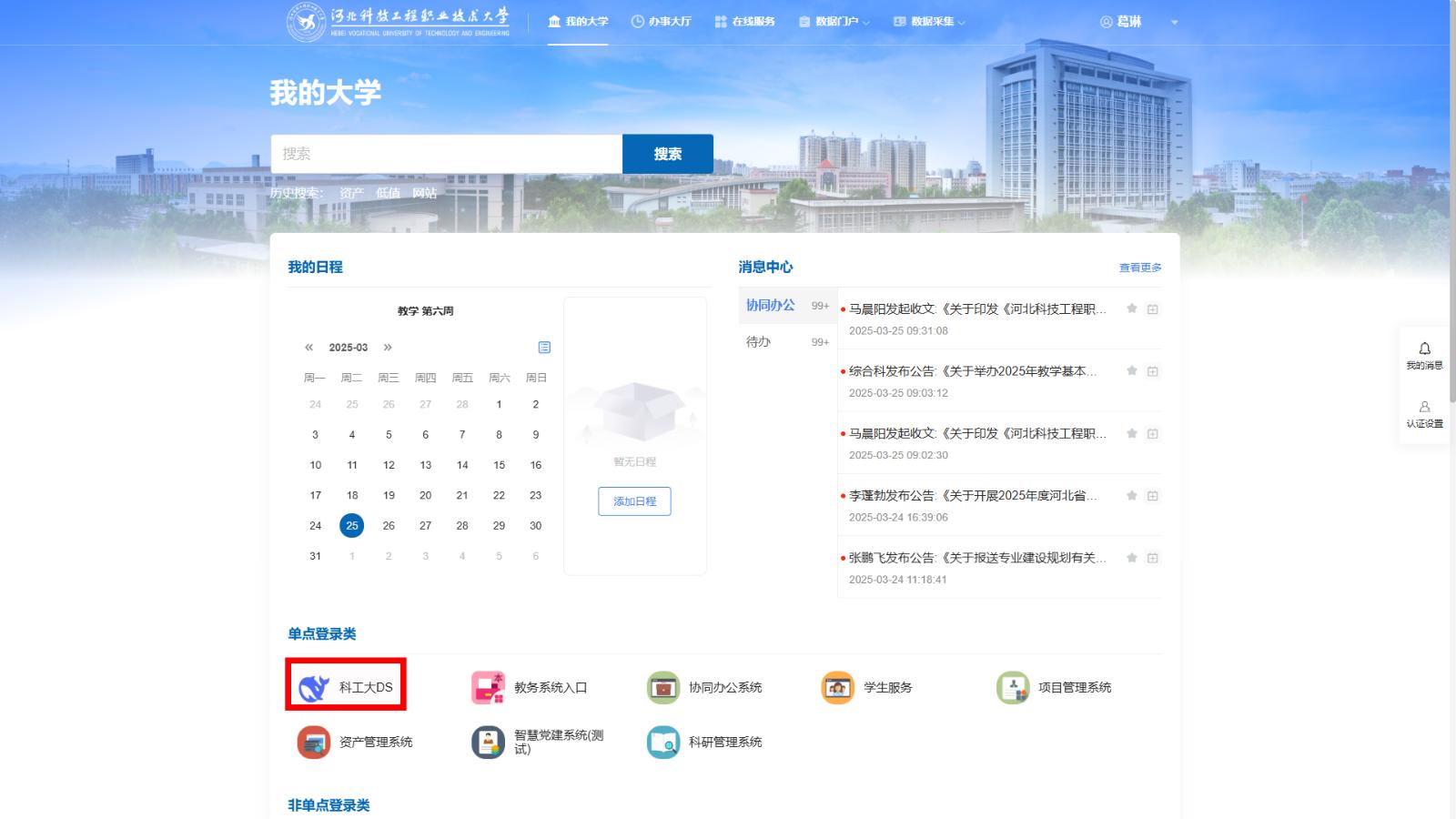The height and width of the screenshot is (819, 1456).
Task: Go to next month in calendar
Action: point(388,348)
